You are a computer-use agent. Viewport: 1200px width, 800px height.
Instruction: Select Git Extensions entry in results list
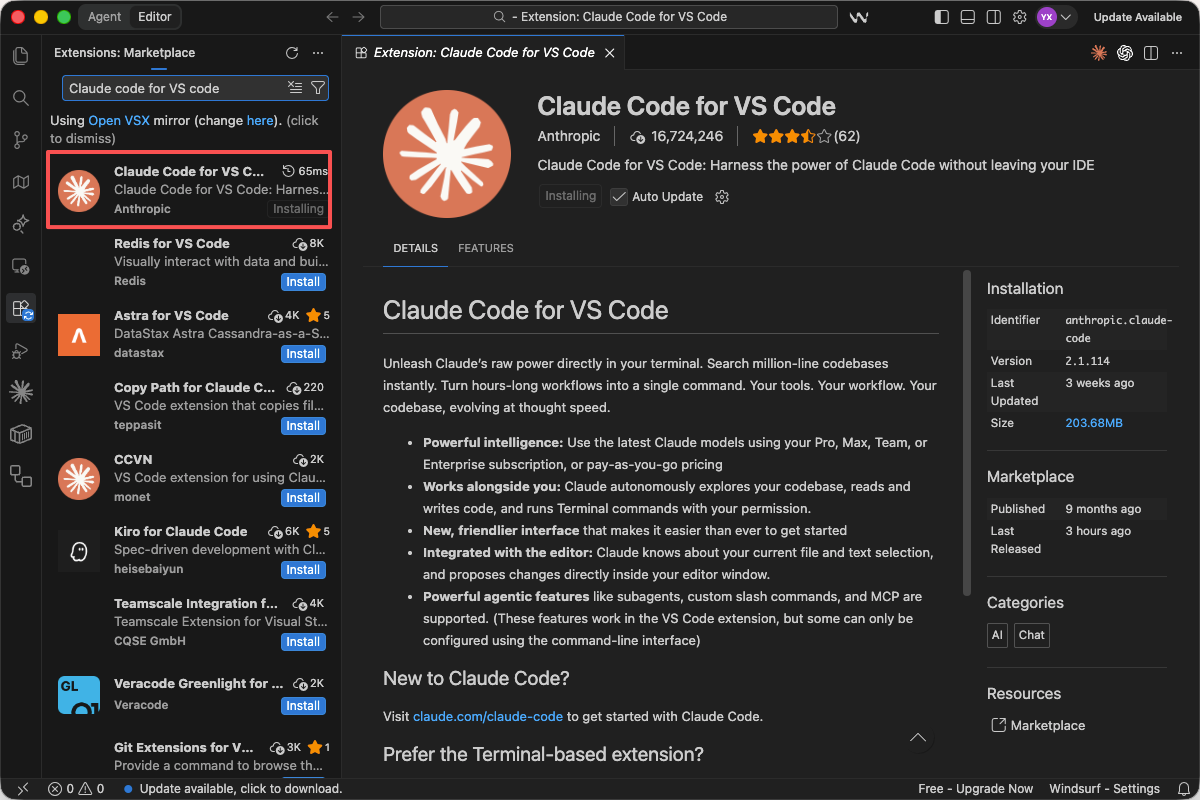[193, 757]
